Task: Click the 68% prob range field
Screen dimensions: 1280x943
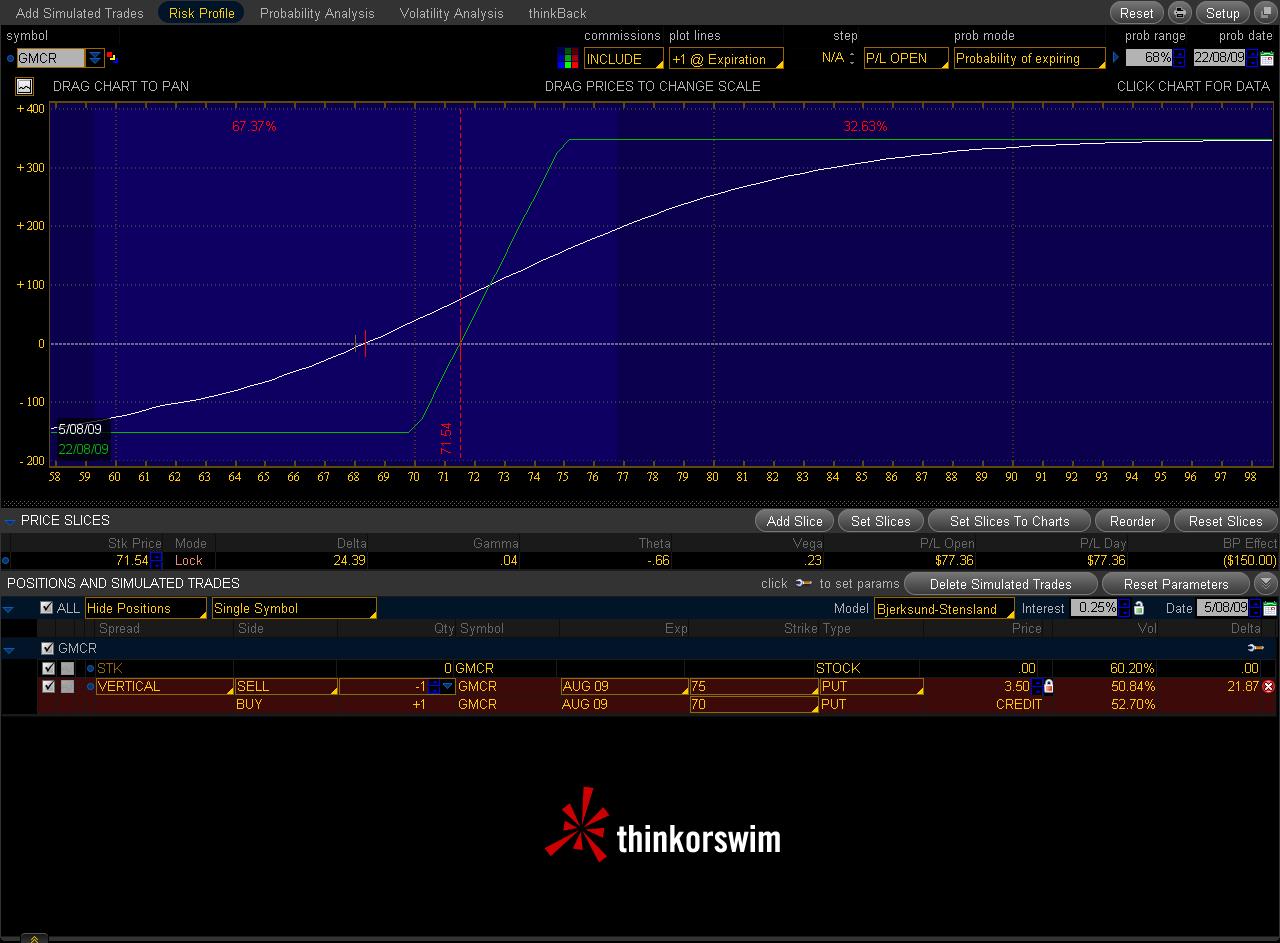Action: [1149, 58]
